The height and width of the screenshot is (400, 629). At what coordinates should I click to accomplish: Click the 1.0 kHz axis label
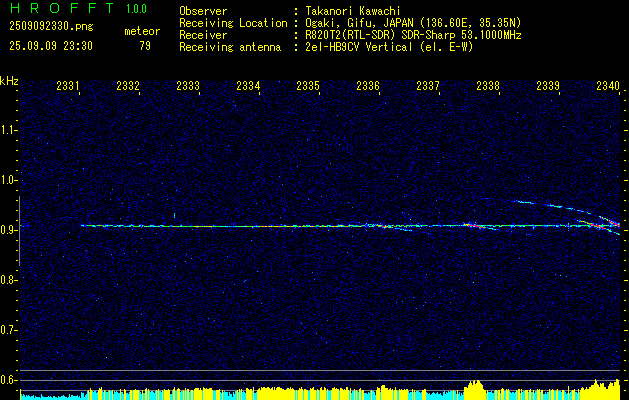pos(8,180)
